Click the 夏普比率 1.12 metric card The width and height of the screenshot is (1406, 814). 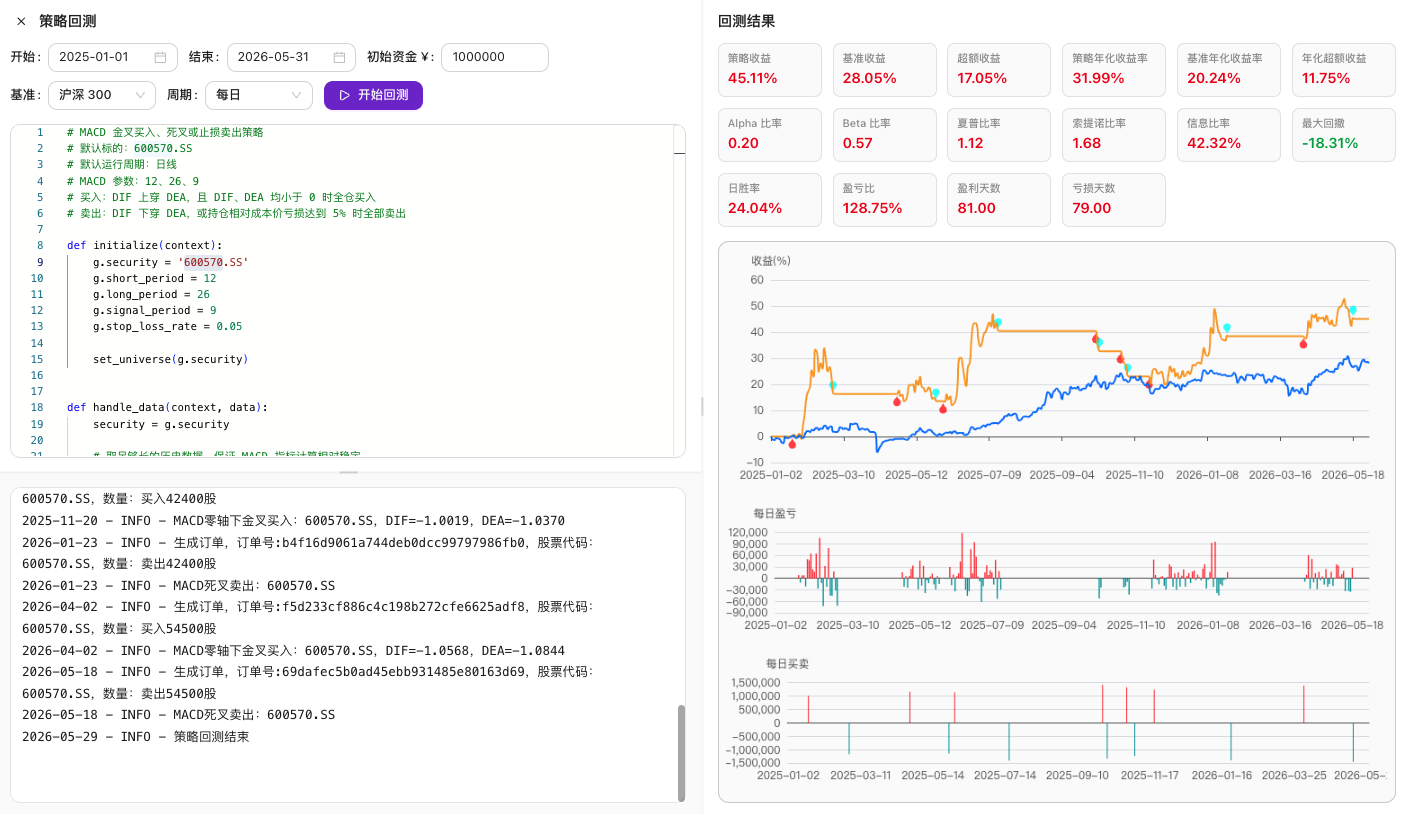tap(998, 135)
